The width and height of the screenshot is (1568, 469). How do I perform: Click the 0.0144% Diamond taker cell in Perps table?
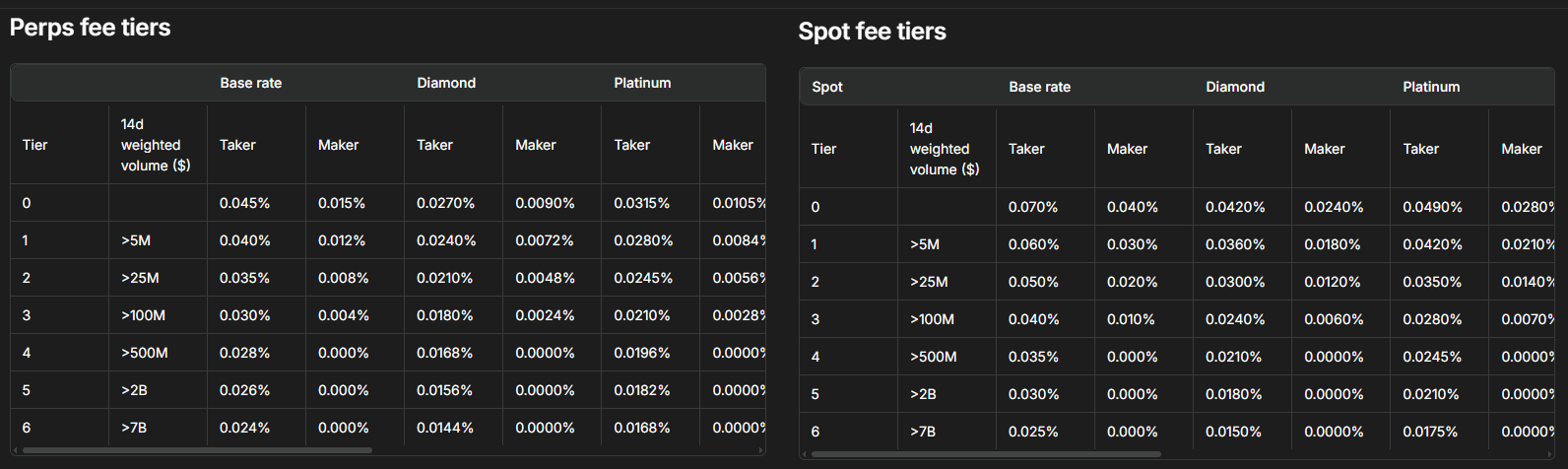[x=444, y=428]
